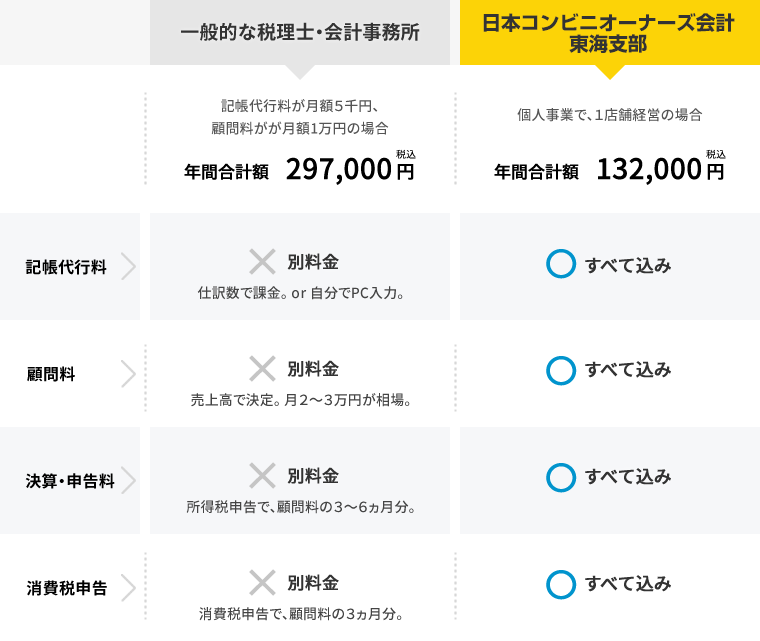Click the blue circle in 決算・申告料 row
The height and width of the screenshot is (641, 760).
point(561,478)
